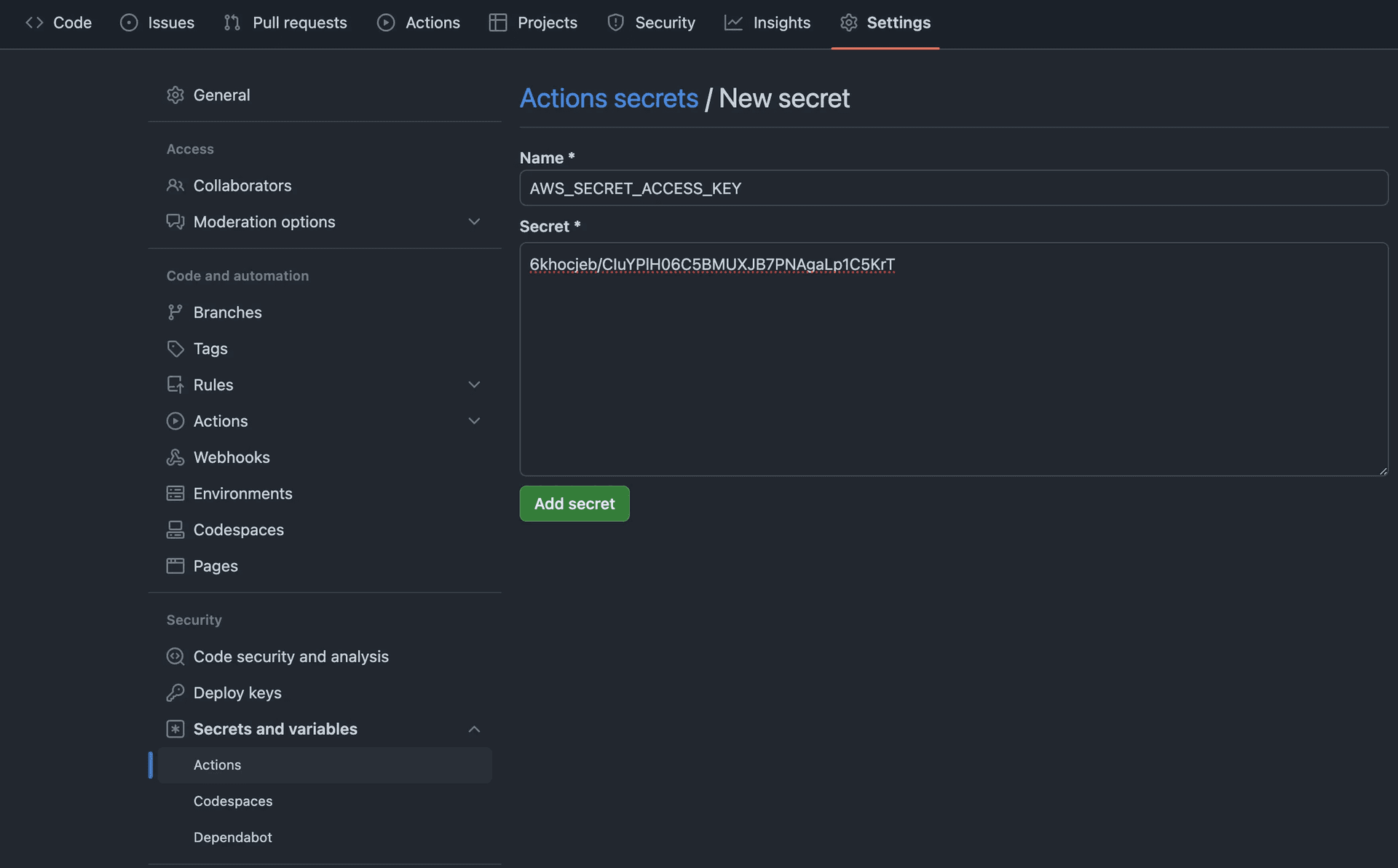This screenshot has width=1398, height=868.
Task: Open the Pull requests tab
Action: (285, 23)
